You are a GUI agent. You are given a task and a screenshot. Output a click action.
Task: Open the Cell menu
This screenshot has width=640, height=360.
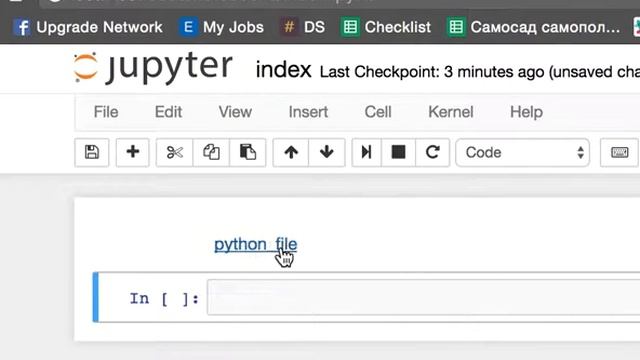point(378,112)
